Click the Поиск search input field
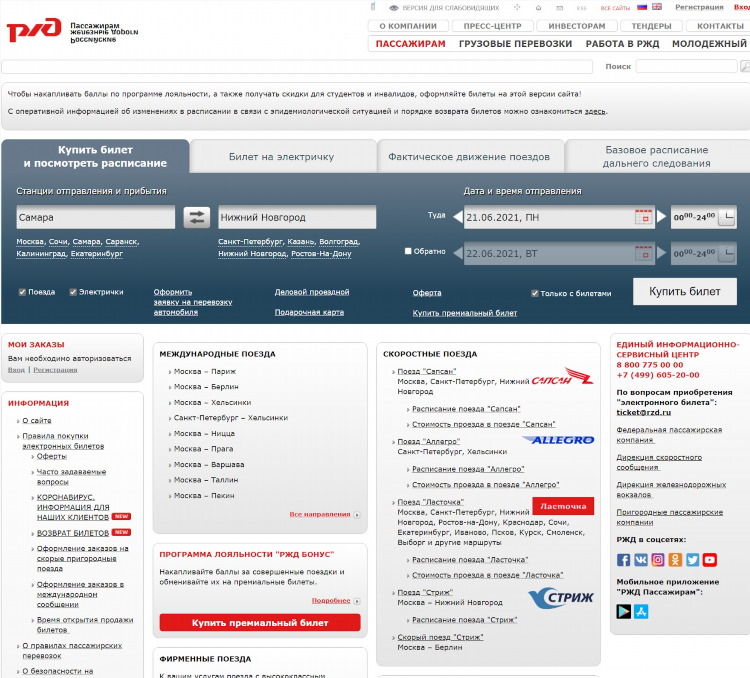The height and width of the screenshot is (678, 750). (x=686, y=66)
